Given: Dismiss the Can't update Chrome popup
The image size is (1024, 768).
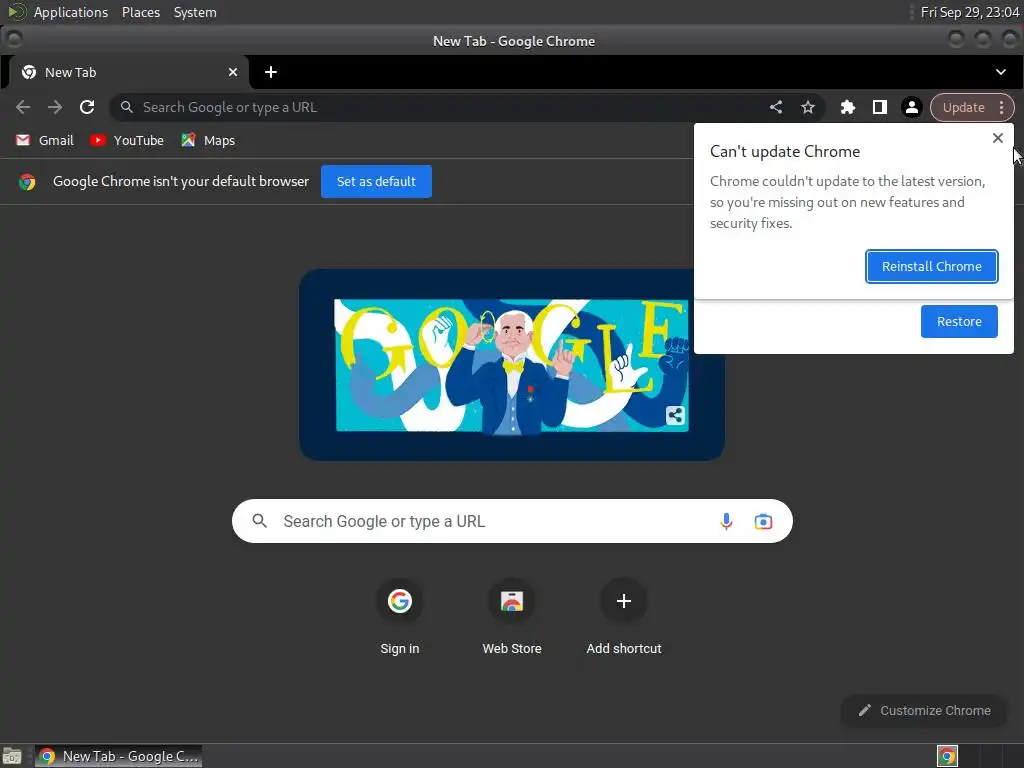Looking at the screenshot, I should tap(997, 138).
